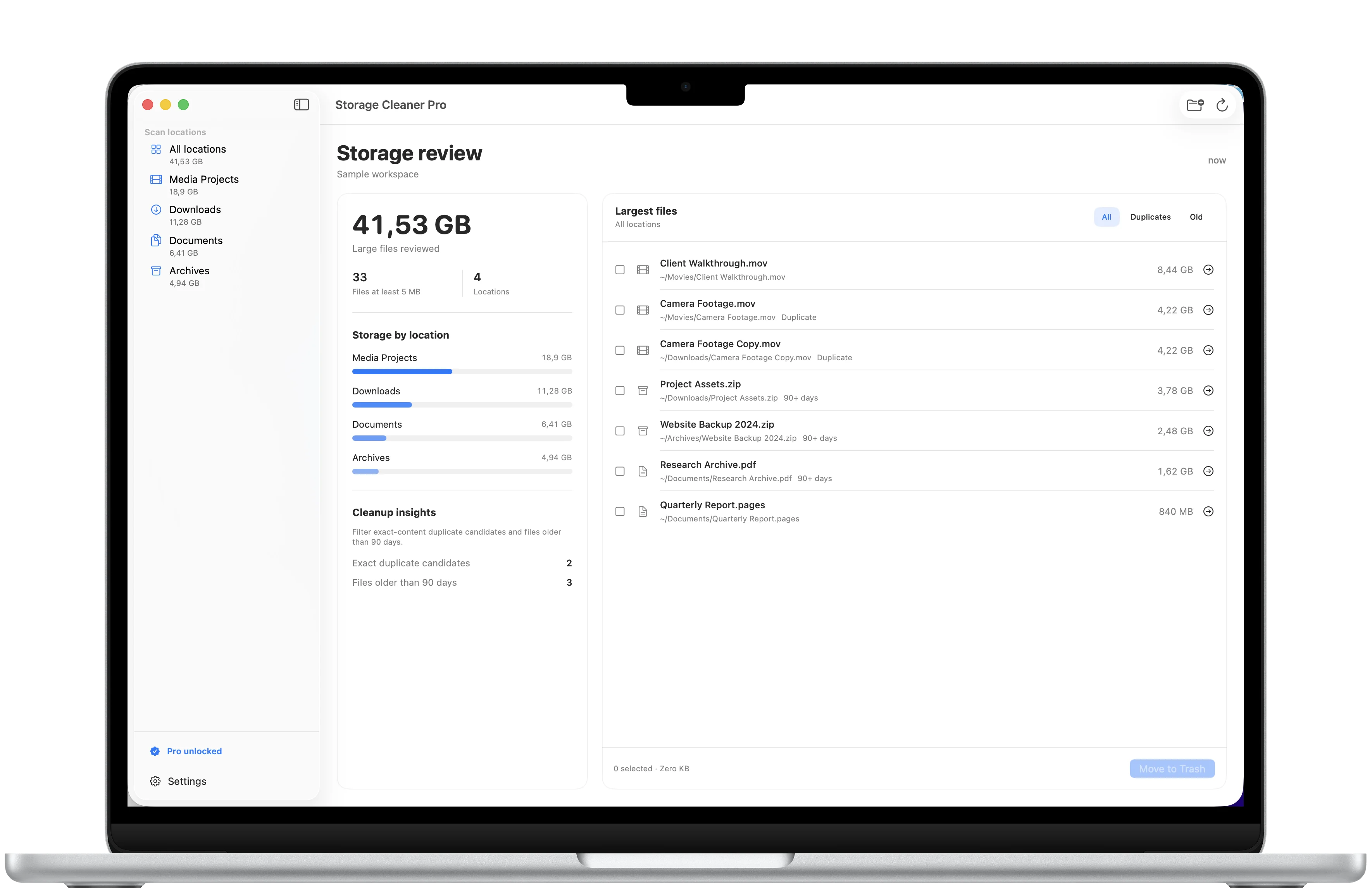The image size is (1372, 891).
Task: Click the ~/Archives/Website Backup 2024.zip path
Action: point(728,439)
